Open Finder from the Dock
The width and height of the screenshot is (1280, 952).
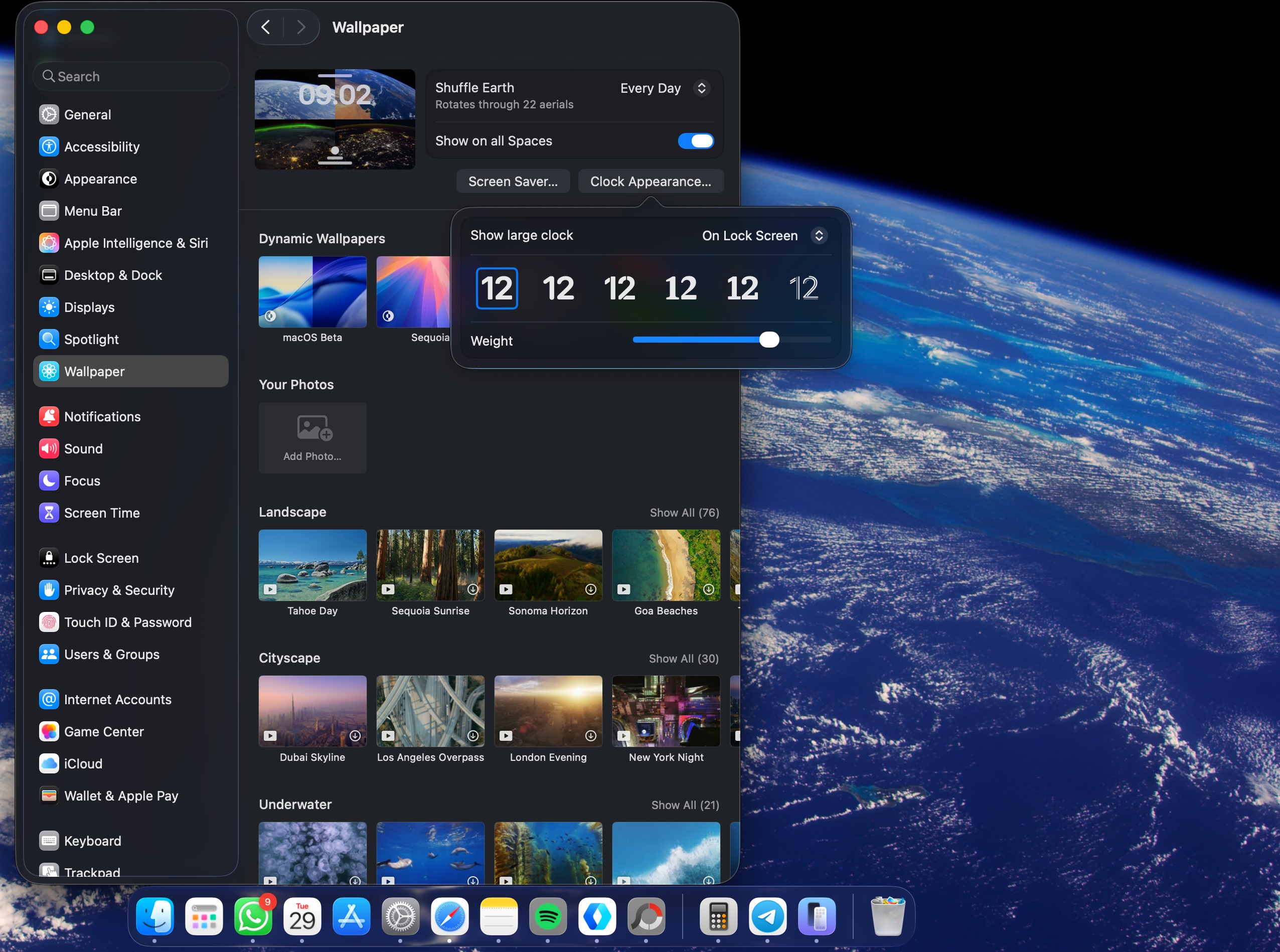pos(154,916)
